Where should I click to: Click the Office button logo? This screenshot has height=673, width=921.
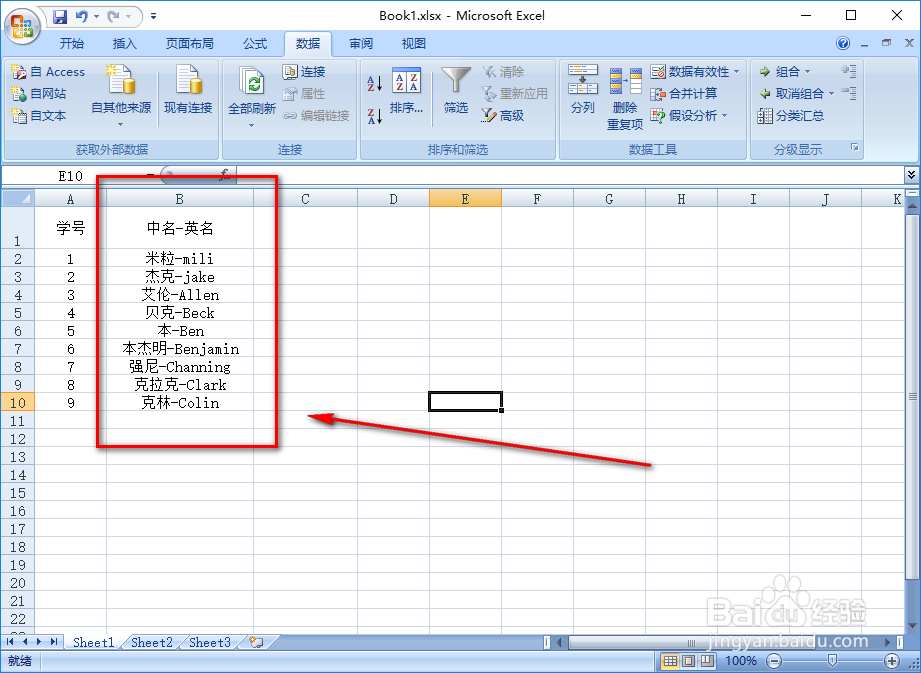(x=22, y=26)
